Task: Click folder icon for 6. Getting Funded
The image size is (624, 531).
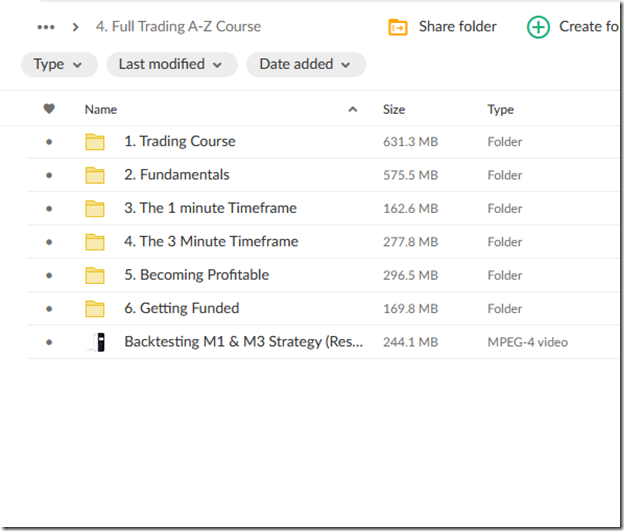Action: (95, 308)
